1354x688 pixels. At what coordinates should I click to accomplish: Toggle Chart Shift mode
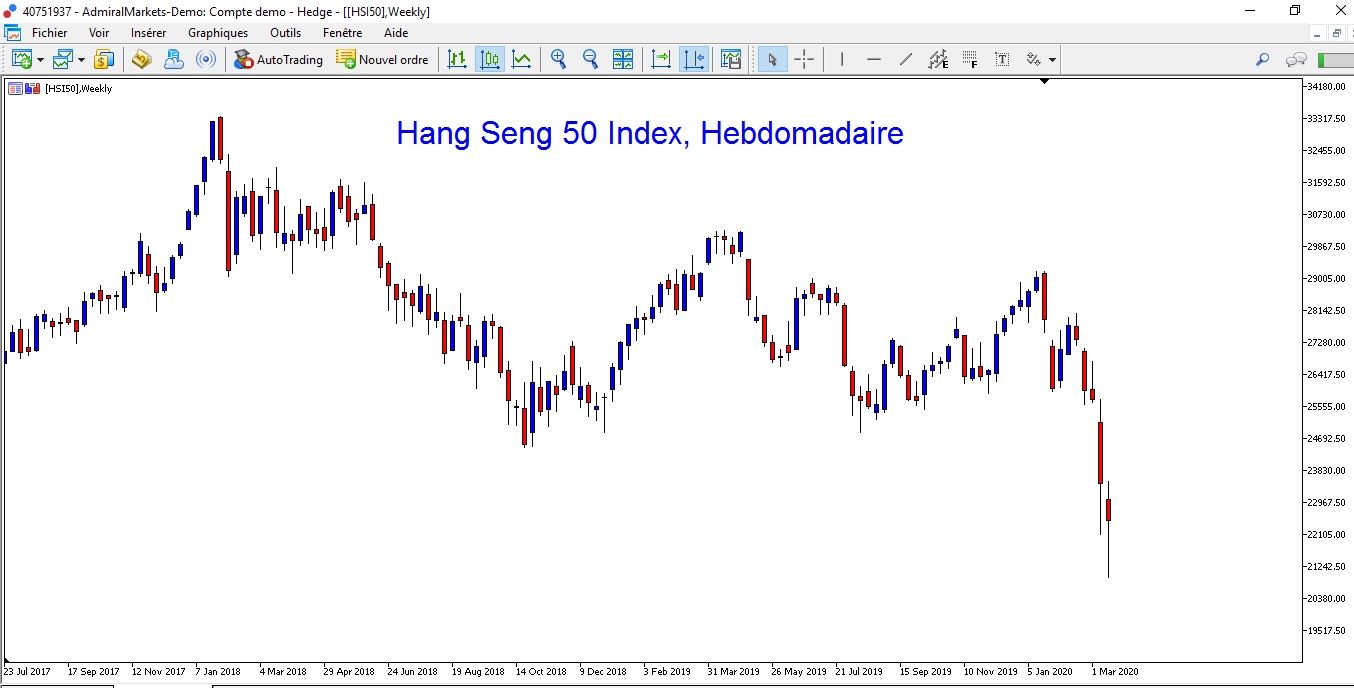693,59
